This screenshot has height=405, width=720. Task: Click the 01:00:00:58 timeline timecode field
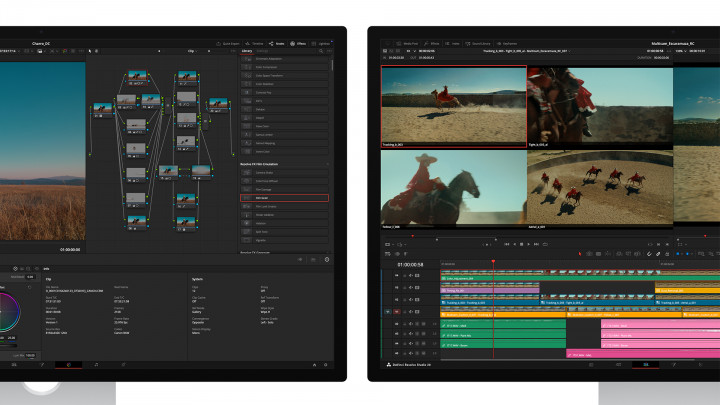(410, 264)
